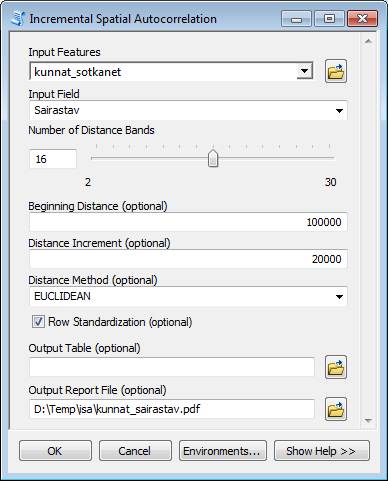The height and width of the screenshot is (481, 388).
Task: Maximize the Incremental Spatial Autocorrelation window
Action: click(329, 18)
